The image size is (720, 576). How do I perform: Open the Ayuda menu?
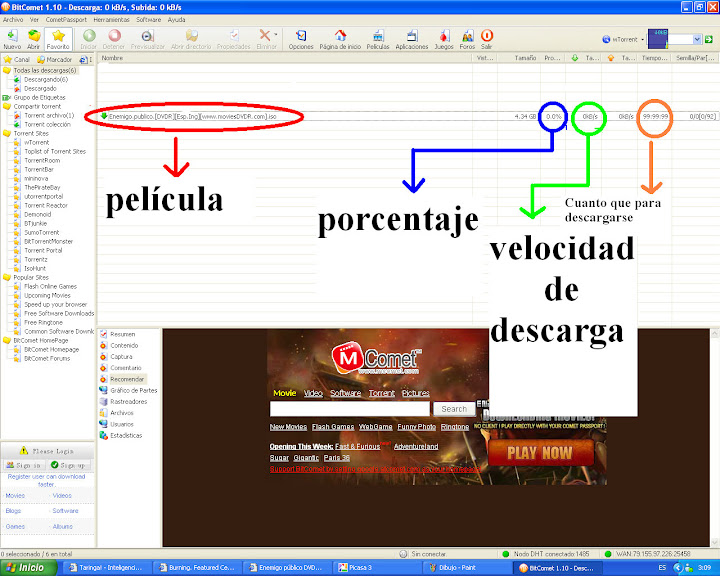click(176, 20)
